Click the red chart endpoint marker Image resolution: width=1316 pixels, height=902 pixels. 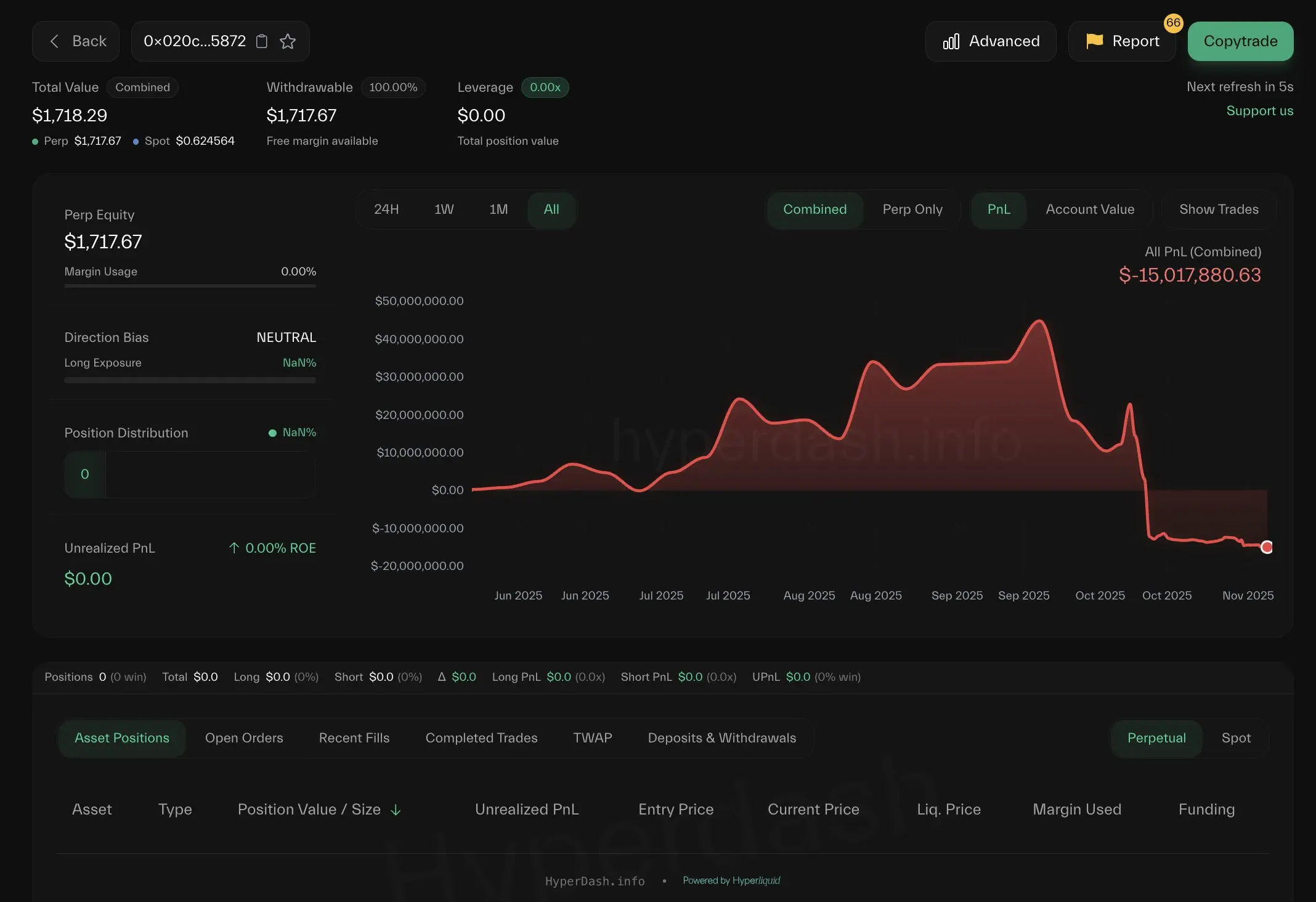click(x=1267, y=547)
